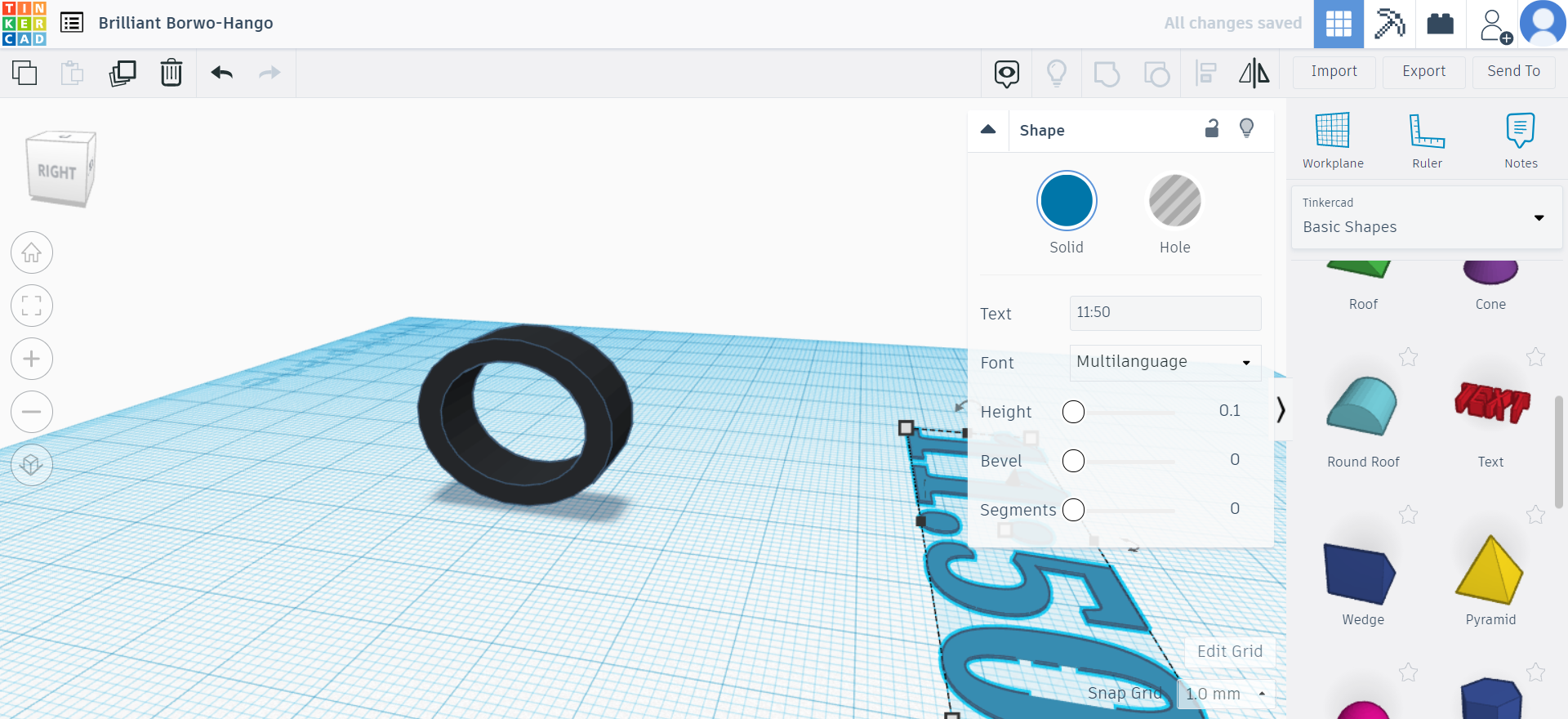The height and width of the screenshot is (719, 1568).
Task: Open the Snap Grid 1.0 mm dropdown
Action: click(1226, 694)
